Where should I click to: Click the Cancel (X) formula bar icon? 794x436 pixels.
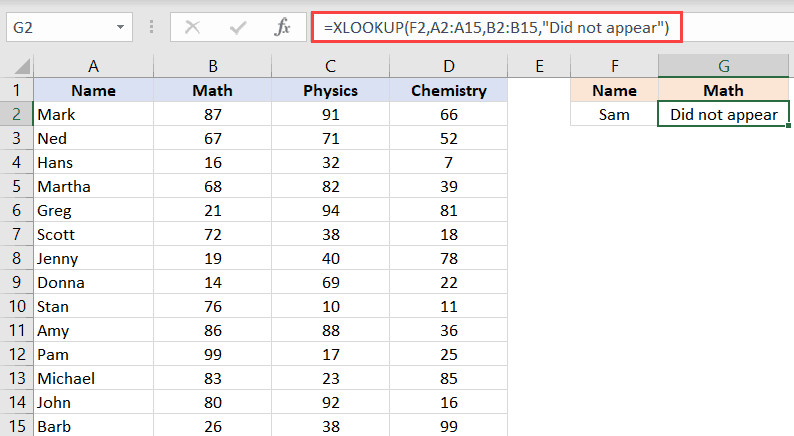tap(192, 27)
